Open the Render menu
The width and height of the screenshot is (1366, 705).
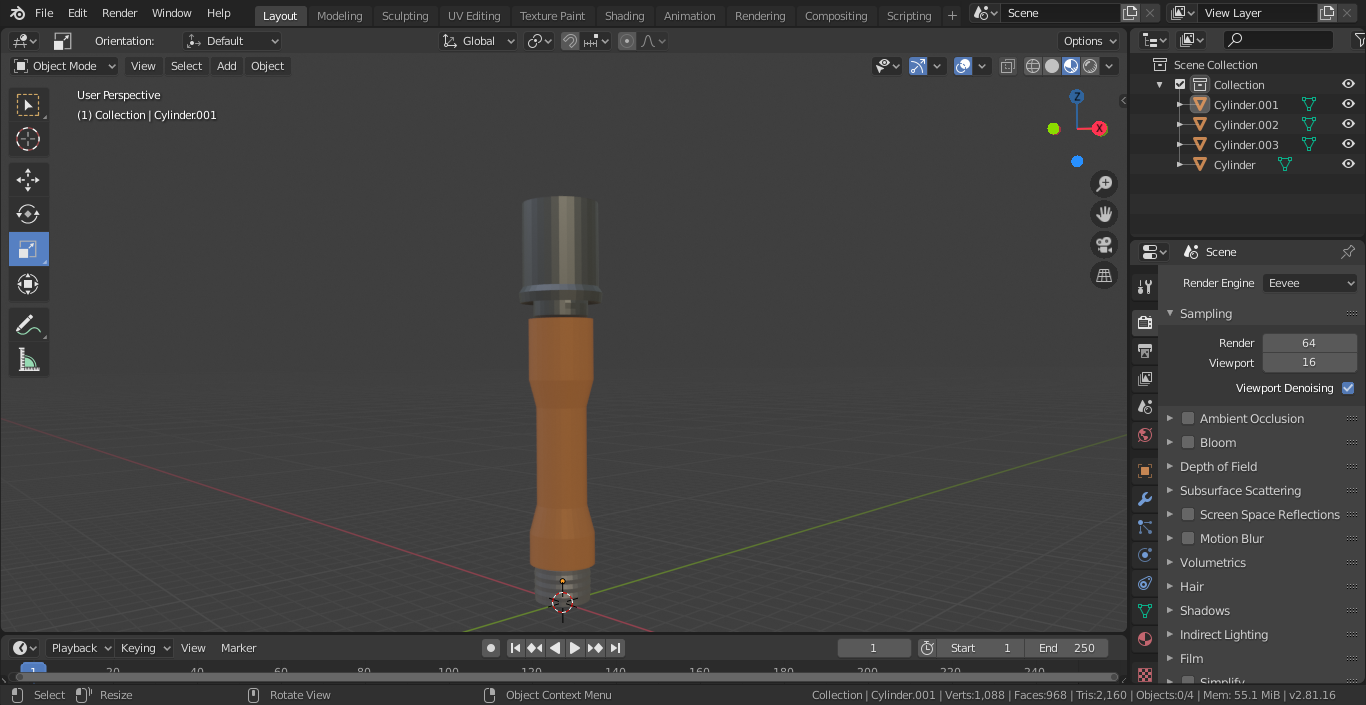119,13
